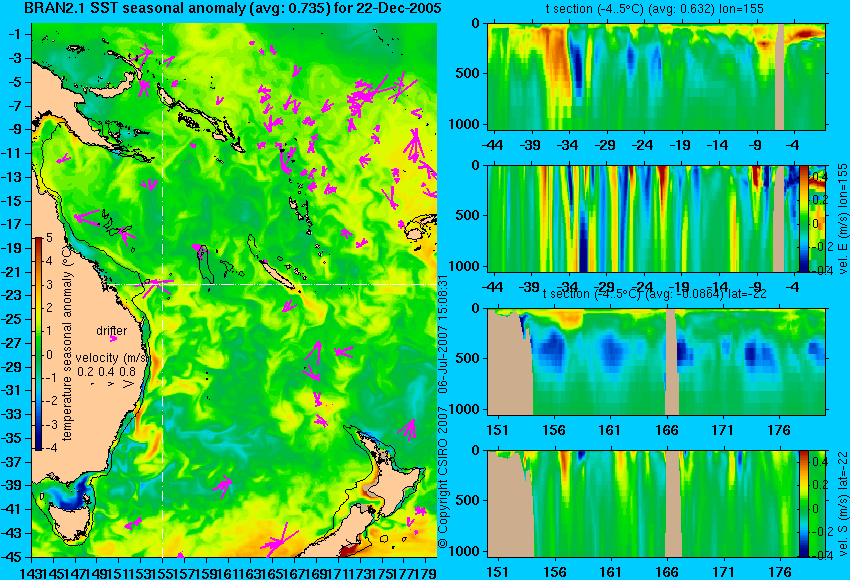
Task: Click the magenta drifter arrow legend marker
Action: coord(113,338)
